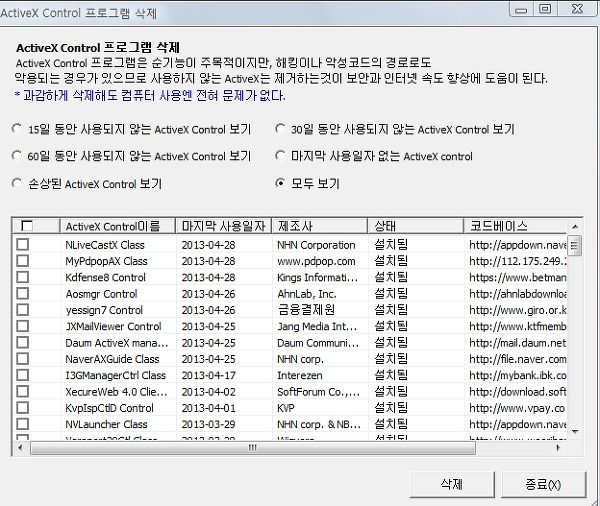Viewport: 600px width, 506px height.
Task: Check the NLiveCastX Class row checkbox
Action: coord(23,245)
